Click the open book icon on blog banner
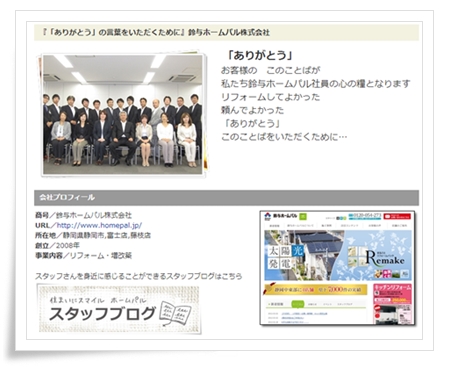The image size is (450, 367). point(176,313)
